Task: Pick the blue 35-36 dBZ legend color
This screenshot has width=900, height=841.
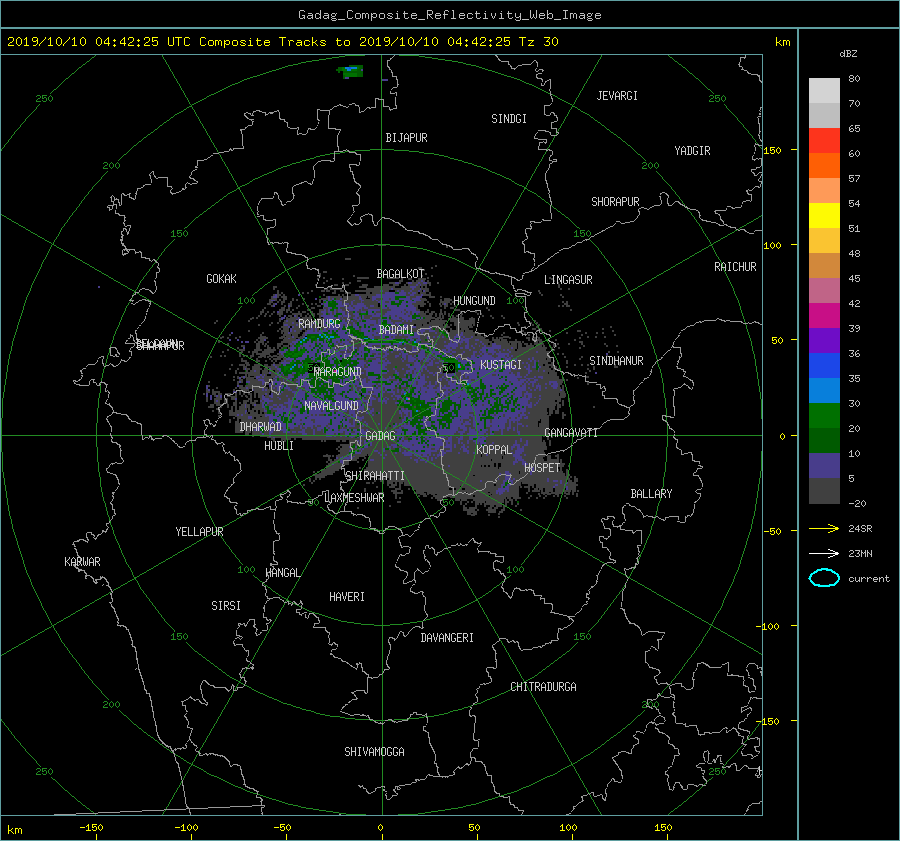Action: (x=824, y=366)
